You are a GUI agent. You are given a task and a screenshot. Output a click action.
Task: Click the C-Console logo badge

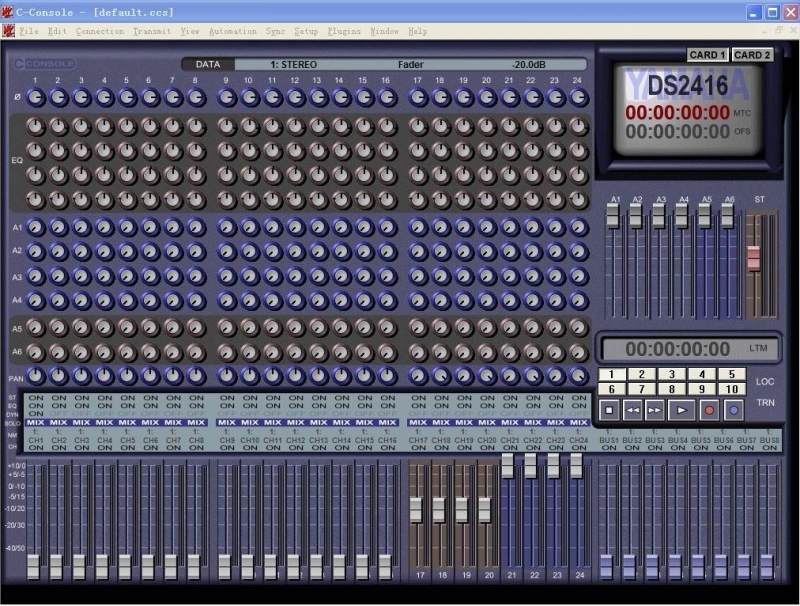[43, 63]
